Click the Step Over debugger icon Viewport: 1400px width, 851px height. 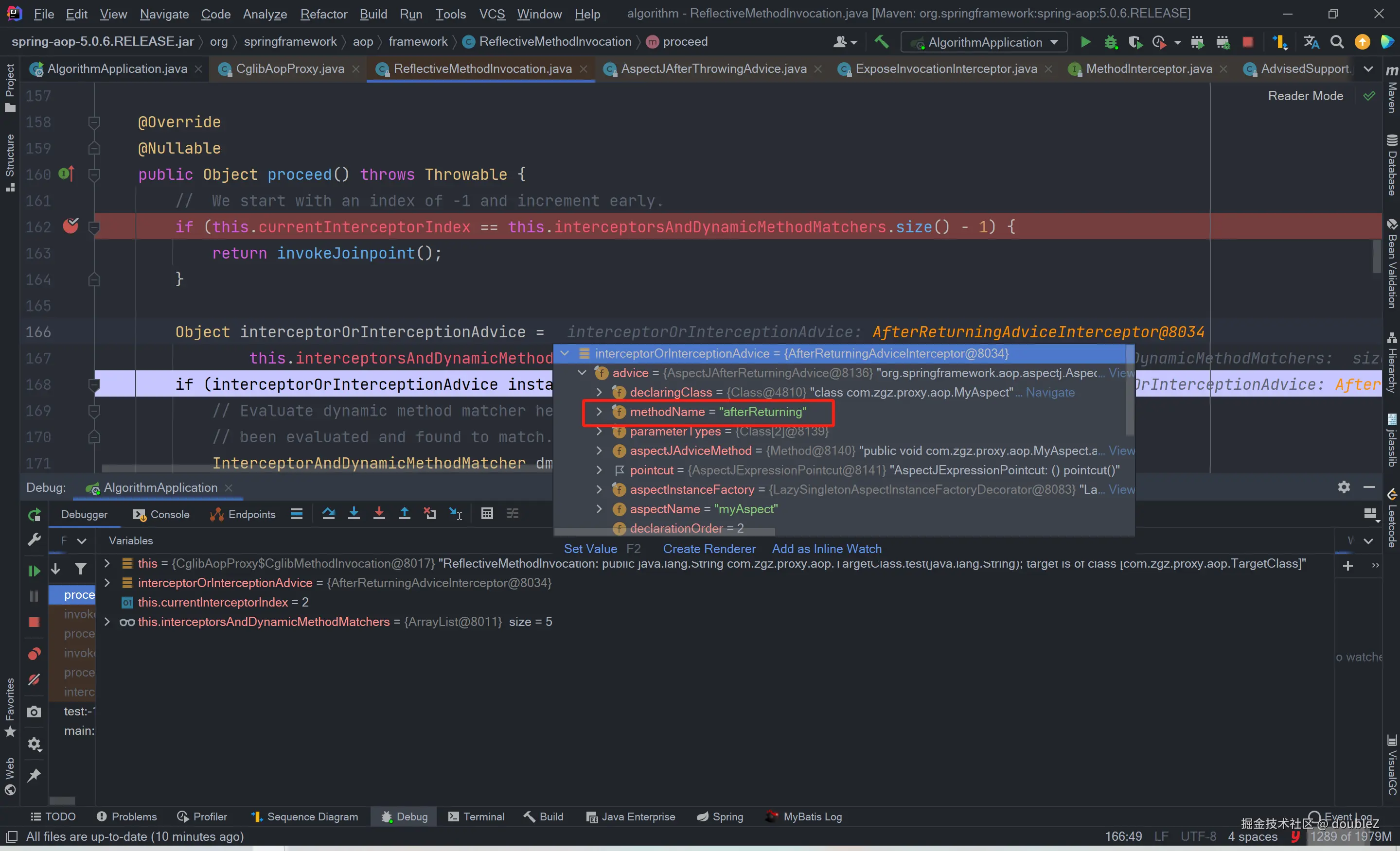tap(328, 514)
